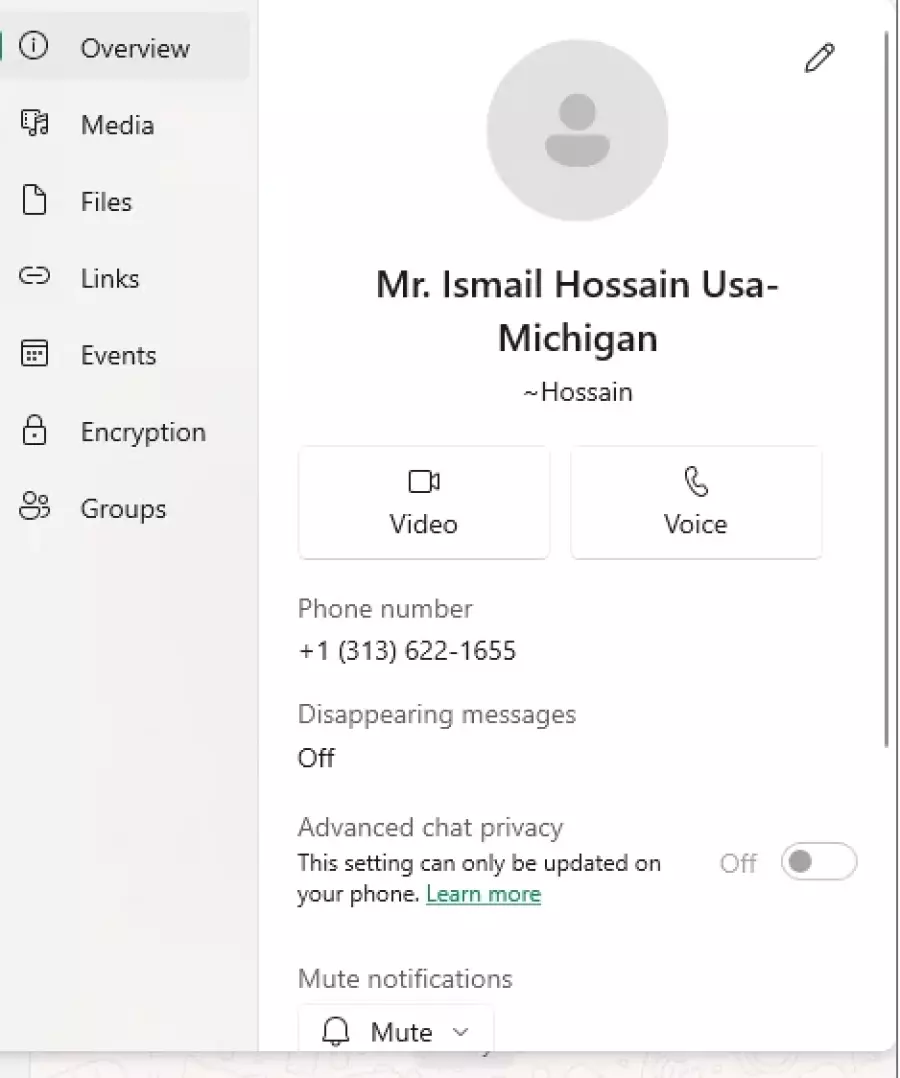Open the Mute notifications dropdown
The height and width of the screenshot is (1078, 900).
tap(396, 1031)
